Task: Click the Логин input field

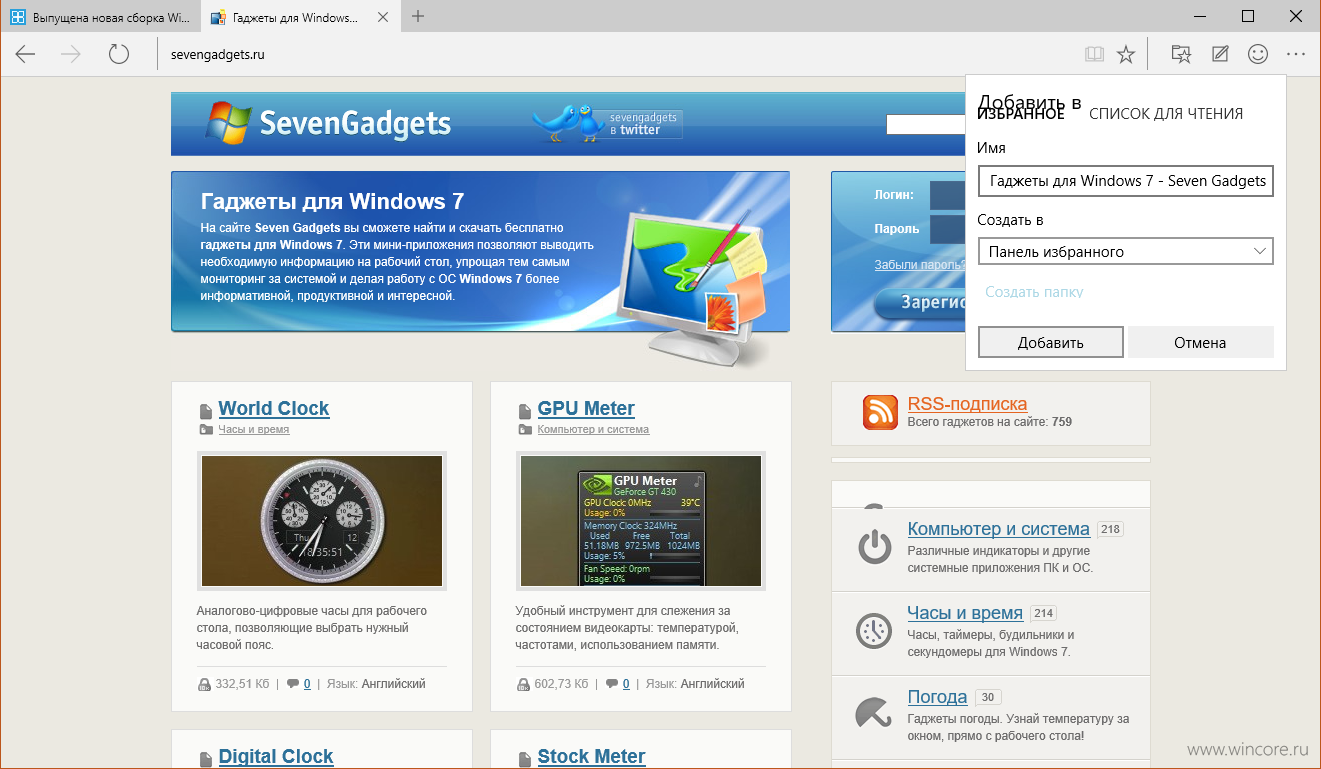Action: pos(947,195)
